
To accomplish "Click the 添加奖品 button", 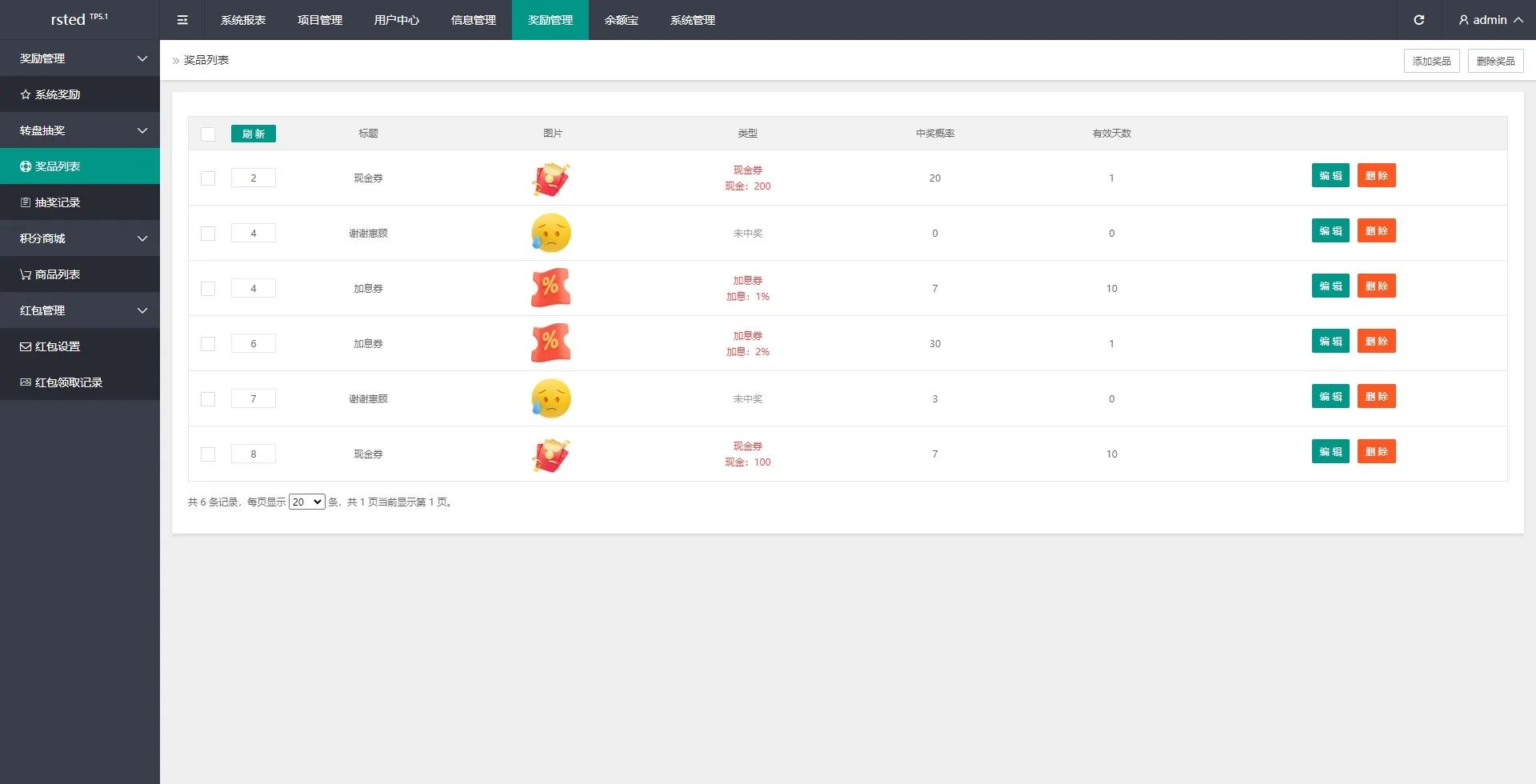I will [1431, 61].
